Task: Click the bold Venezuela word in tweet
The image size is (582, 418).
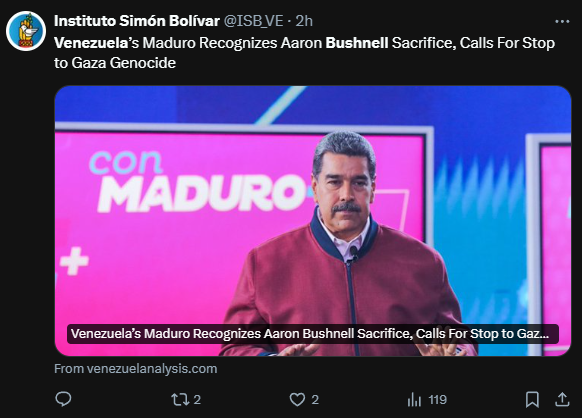Action: tap(91, 43)
